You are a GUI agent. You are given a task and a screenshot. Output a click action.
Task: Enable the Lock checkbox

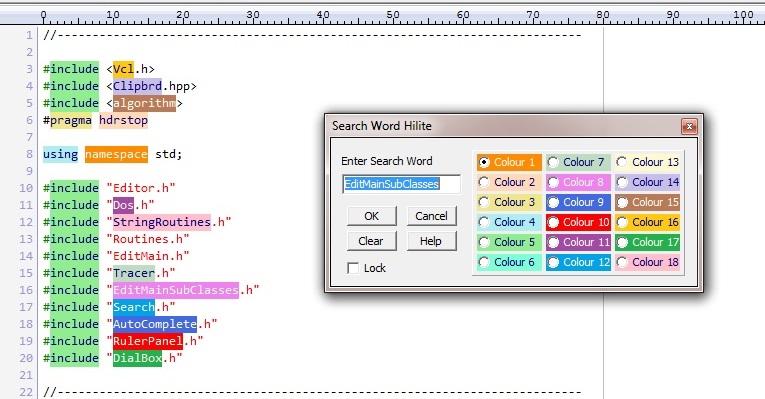click(x=353, y=268)
